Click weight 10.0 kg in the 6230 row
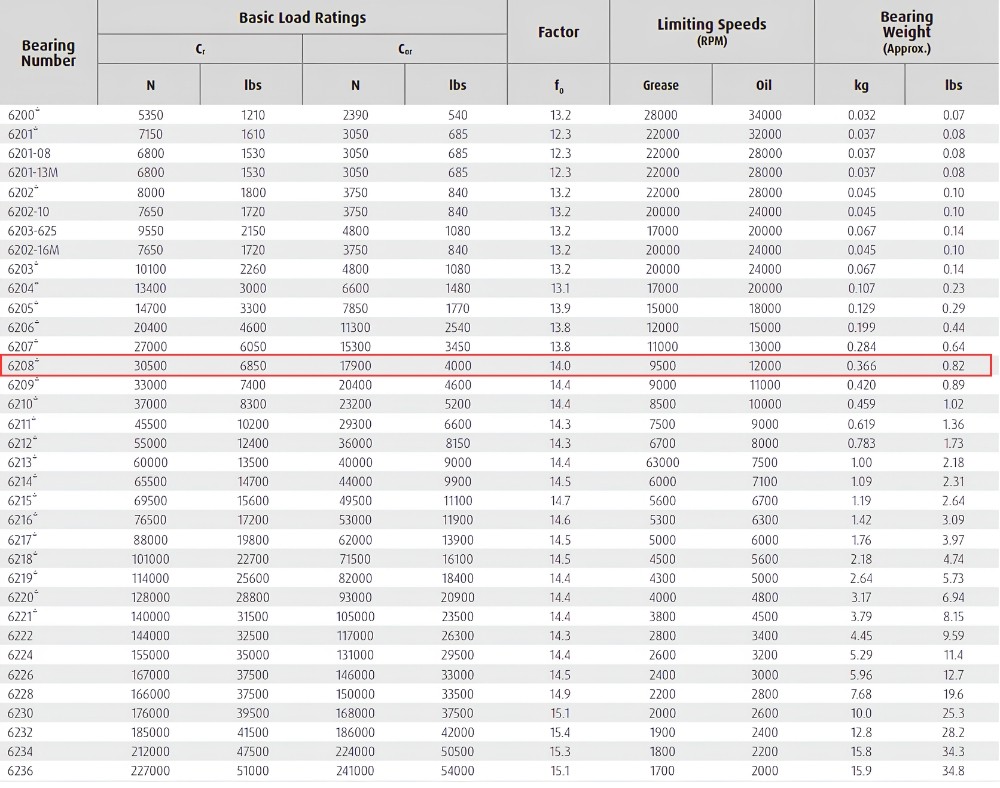 point(861,713)
